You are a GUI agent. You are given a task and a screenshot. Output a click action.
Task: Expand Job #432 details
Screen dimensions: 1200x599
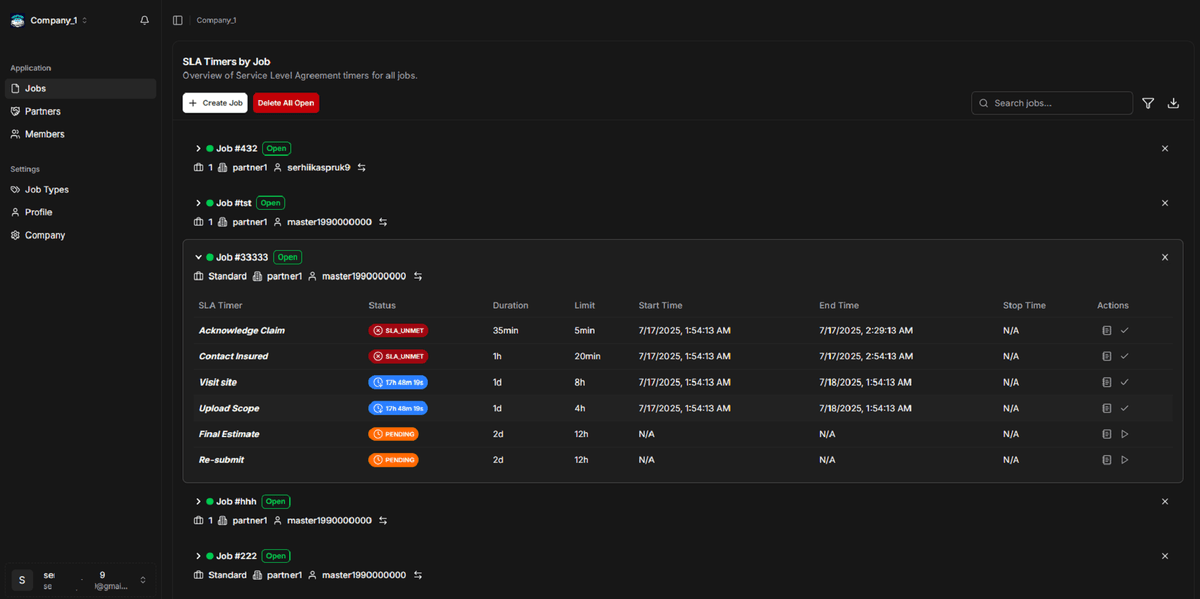tap(198, 148)
